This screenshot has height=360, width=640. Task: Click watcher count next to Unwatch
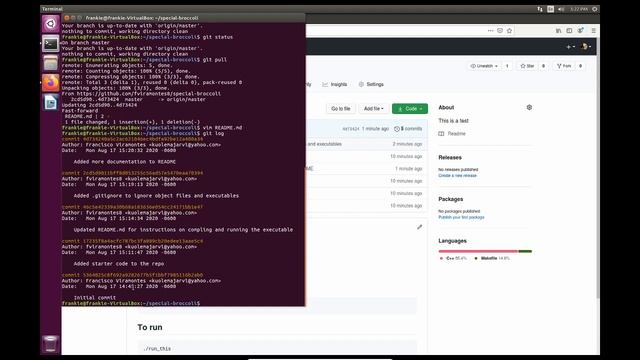[507, 66]
